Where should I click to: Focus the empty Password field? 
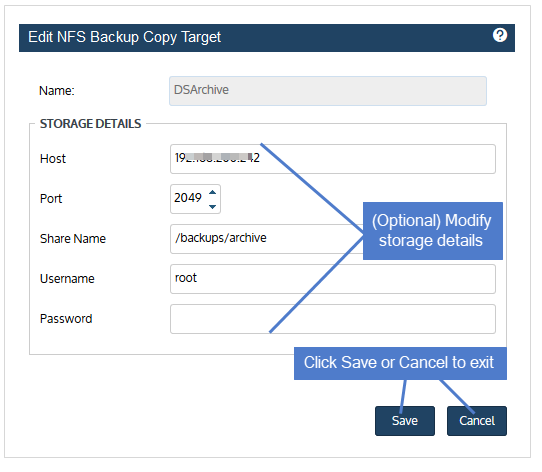(x=333, y=319)
